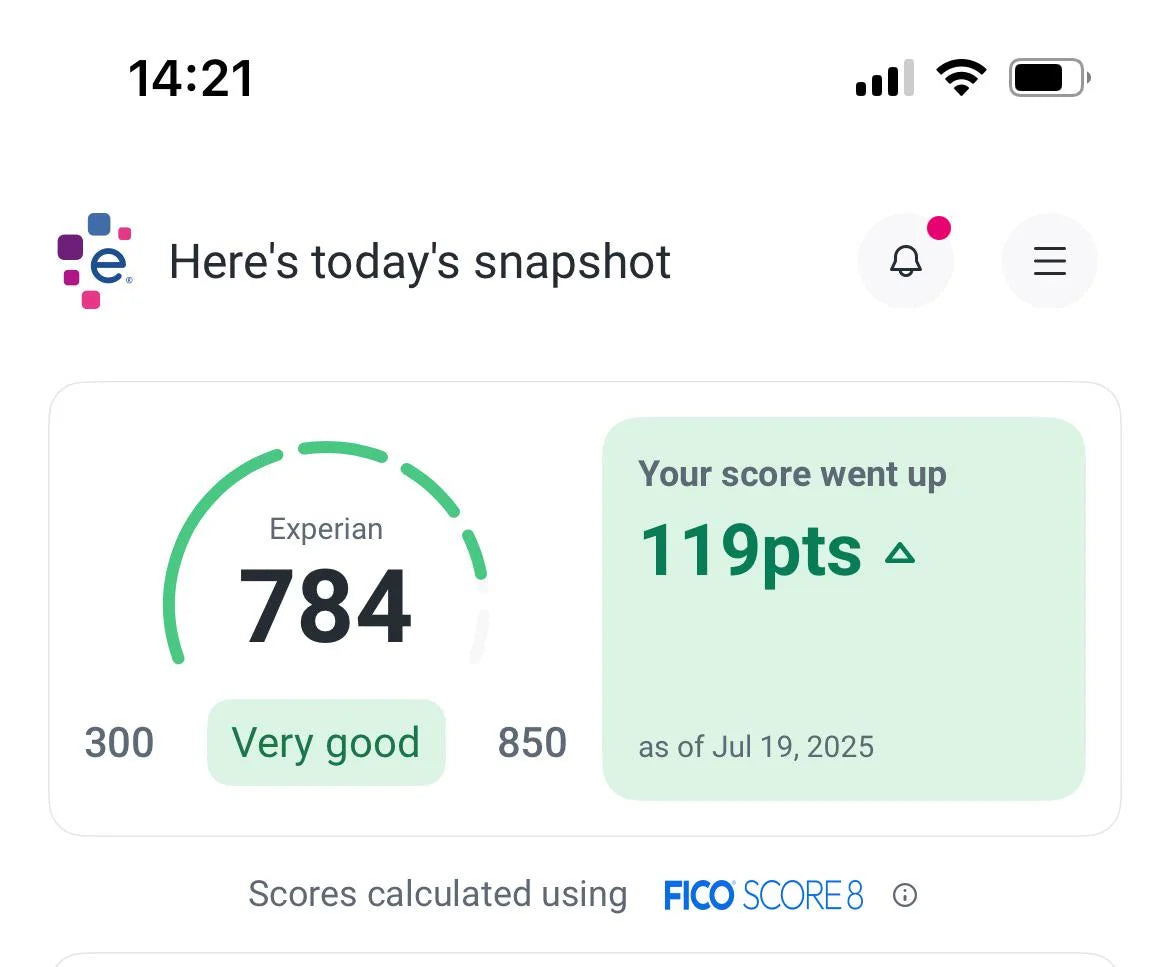Screen dimensions: 1170x967
Task: Tap the "as of Jul 19, 2025" date
Action: [756, 747]
